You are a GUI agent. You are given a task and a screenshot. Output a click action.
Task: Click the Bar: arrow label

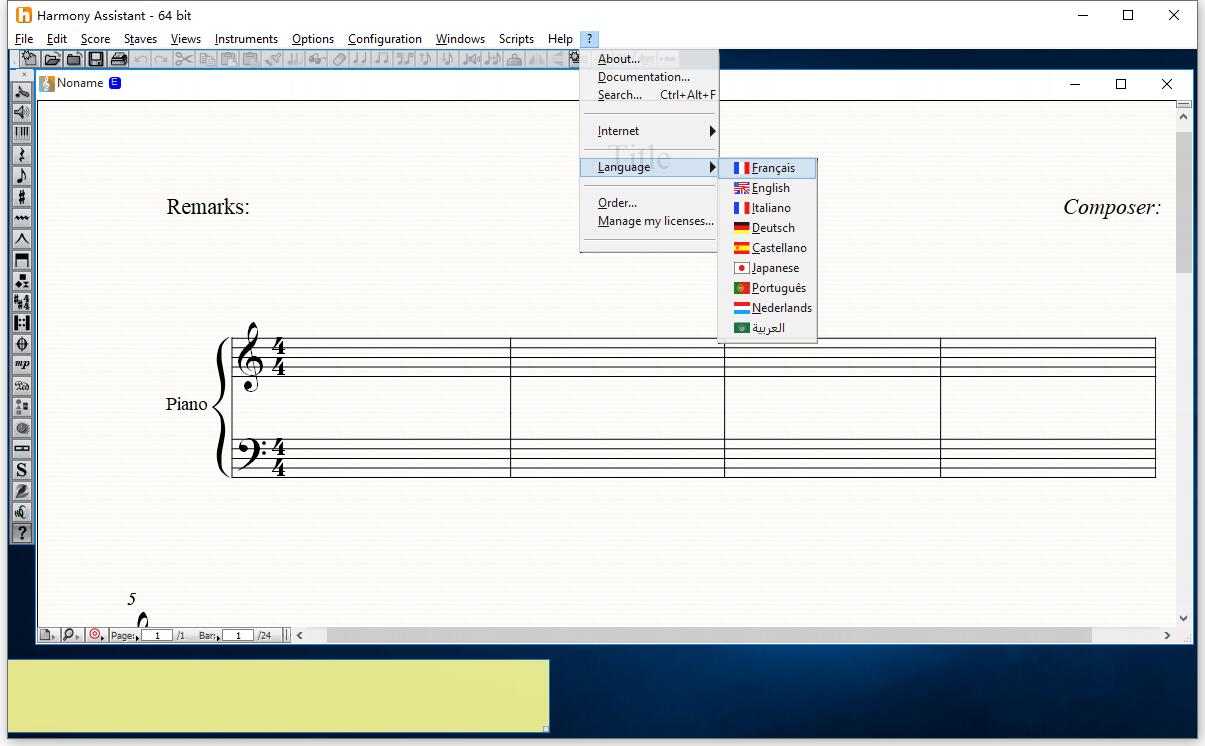(209, 635)
